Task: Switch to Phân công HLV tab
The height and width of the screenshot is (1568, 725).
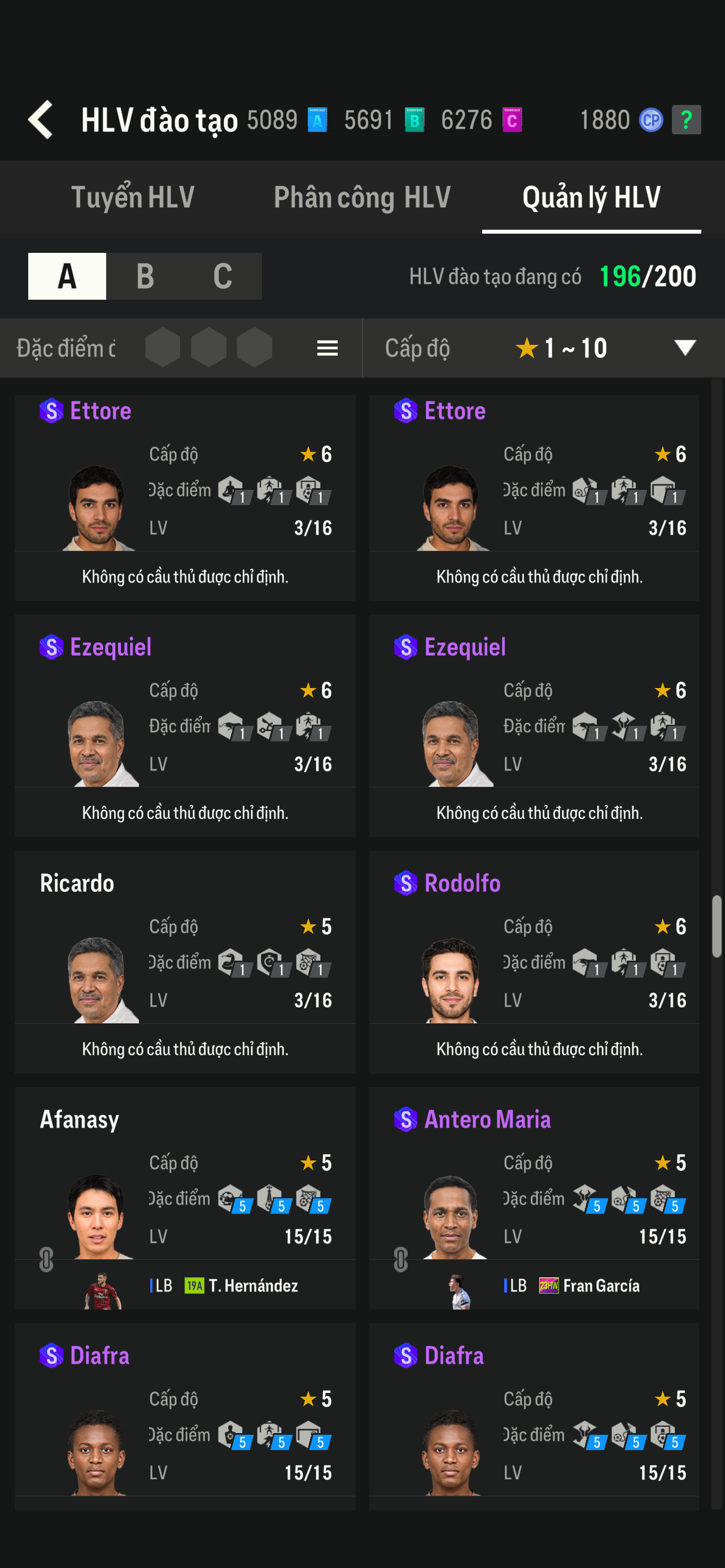Action: pyautogui.click(x=362, y=197)
